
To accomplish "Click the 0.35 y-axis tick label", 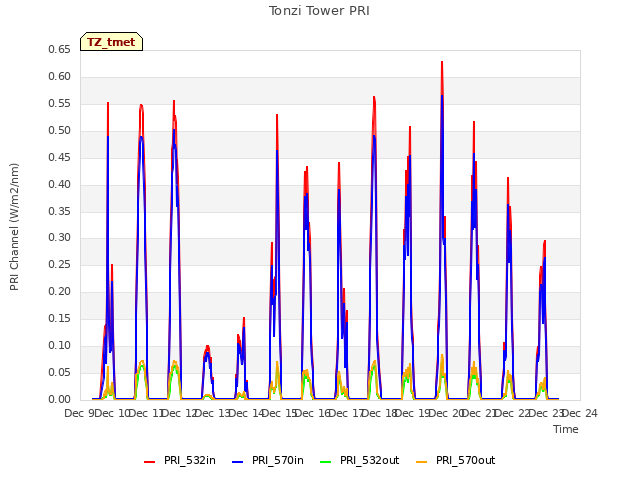I will (59, 211).
